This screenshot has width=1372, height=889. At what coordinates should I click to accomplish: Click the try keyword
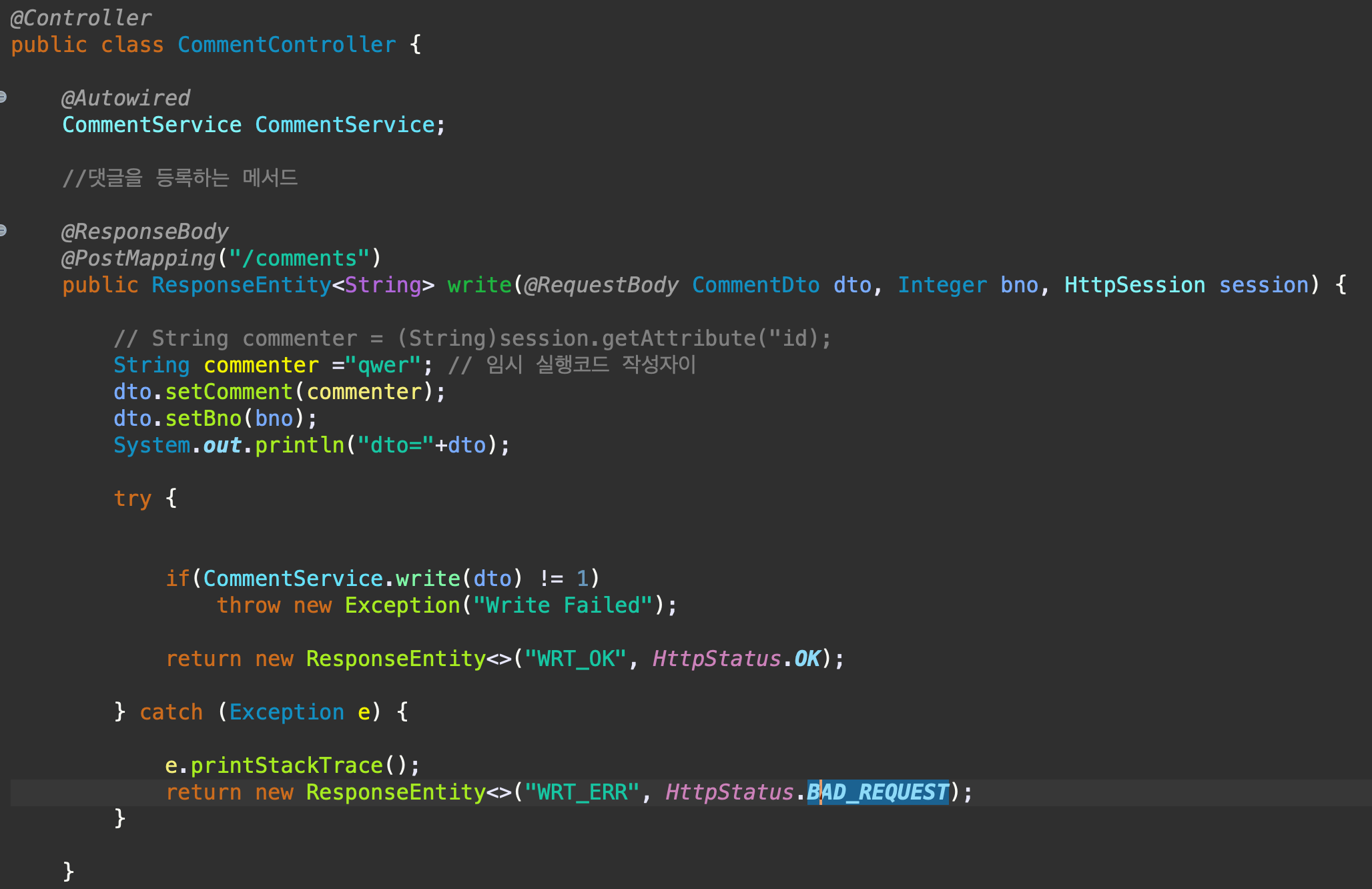[x=133, y=499]
